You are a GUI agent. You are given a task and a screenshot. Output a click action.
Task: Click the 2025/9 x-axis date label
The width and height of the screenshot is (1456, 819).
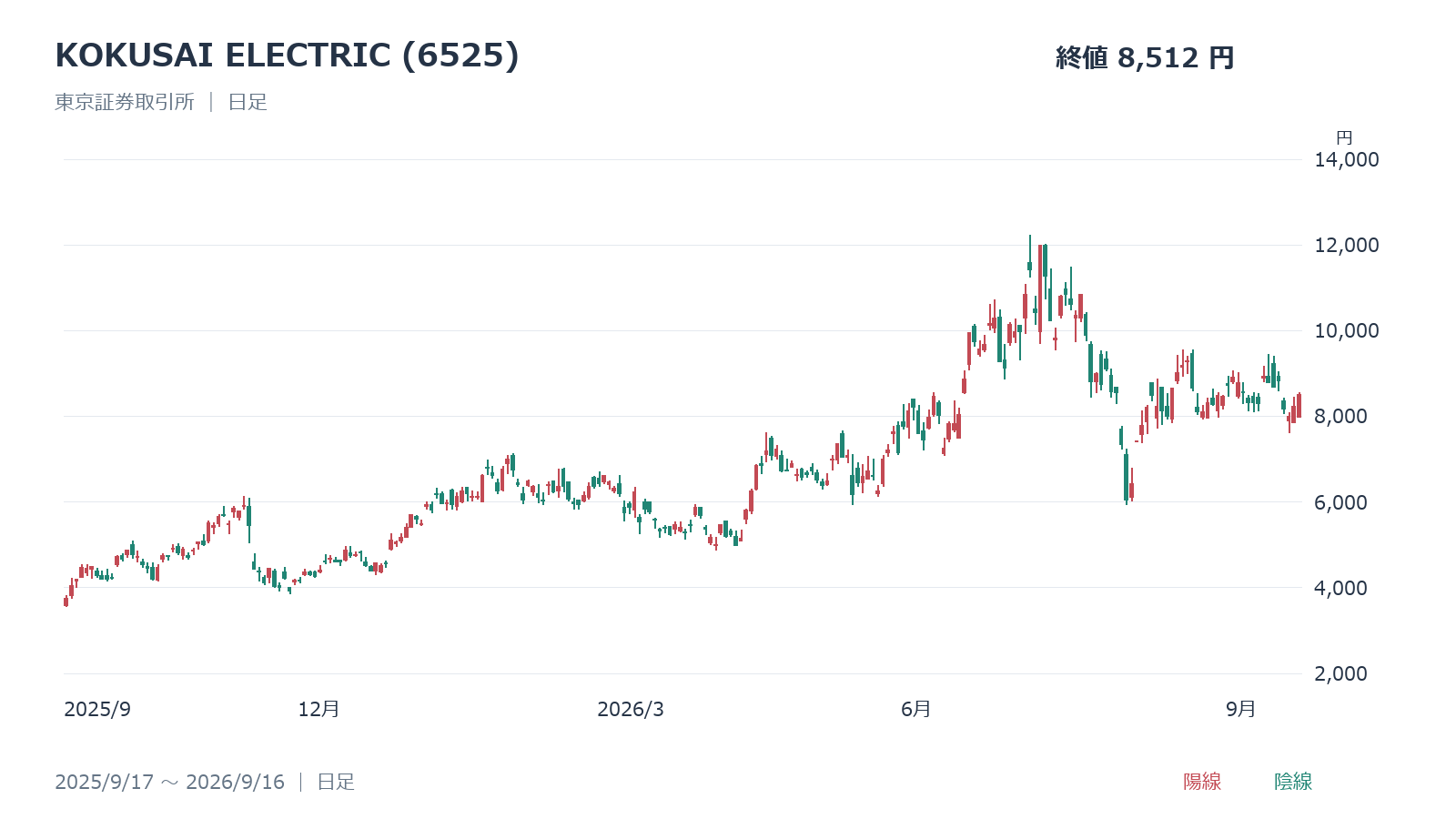(x=97, y=710)
